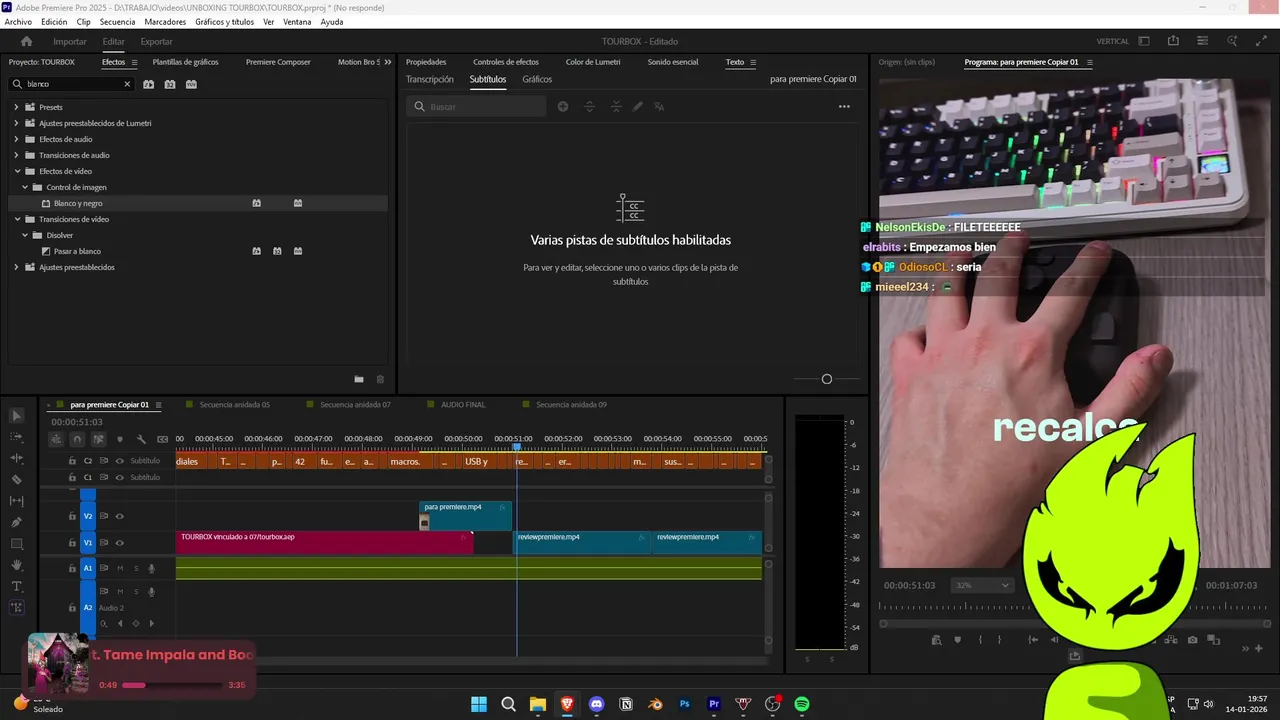Switch to the Transcripción tab
This screenshot has height=720, width=1280.
pyautogui.click(x=430, y=79)
